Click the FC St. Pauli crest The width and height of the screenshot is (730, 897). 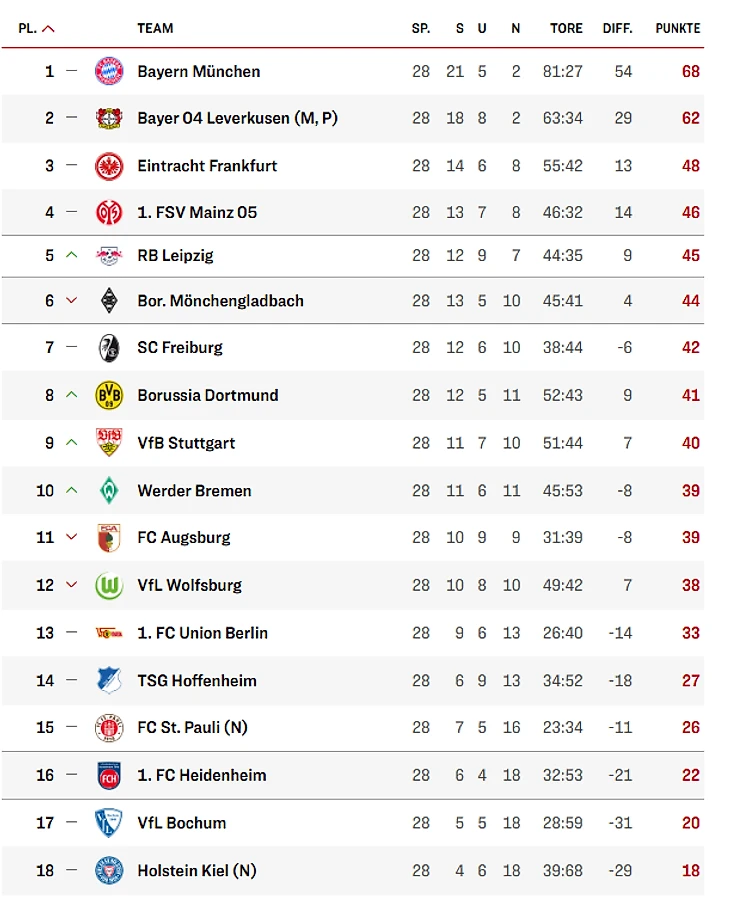tap(109, 728)
